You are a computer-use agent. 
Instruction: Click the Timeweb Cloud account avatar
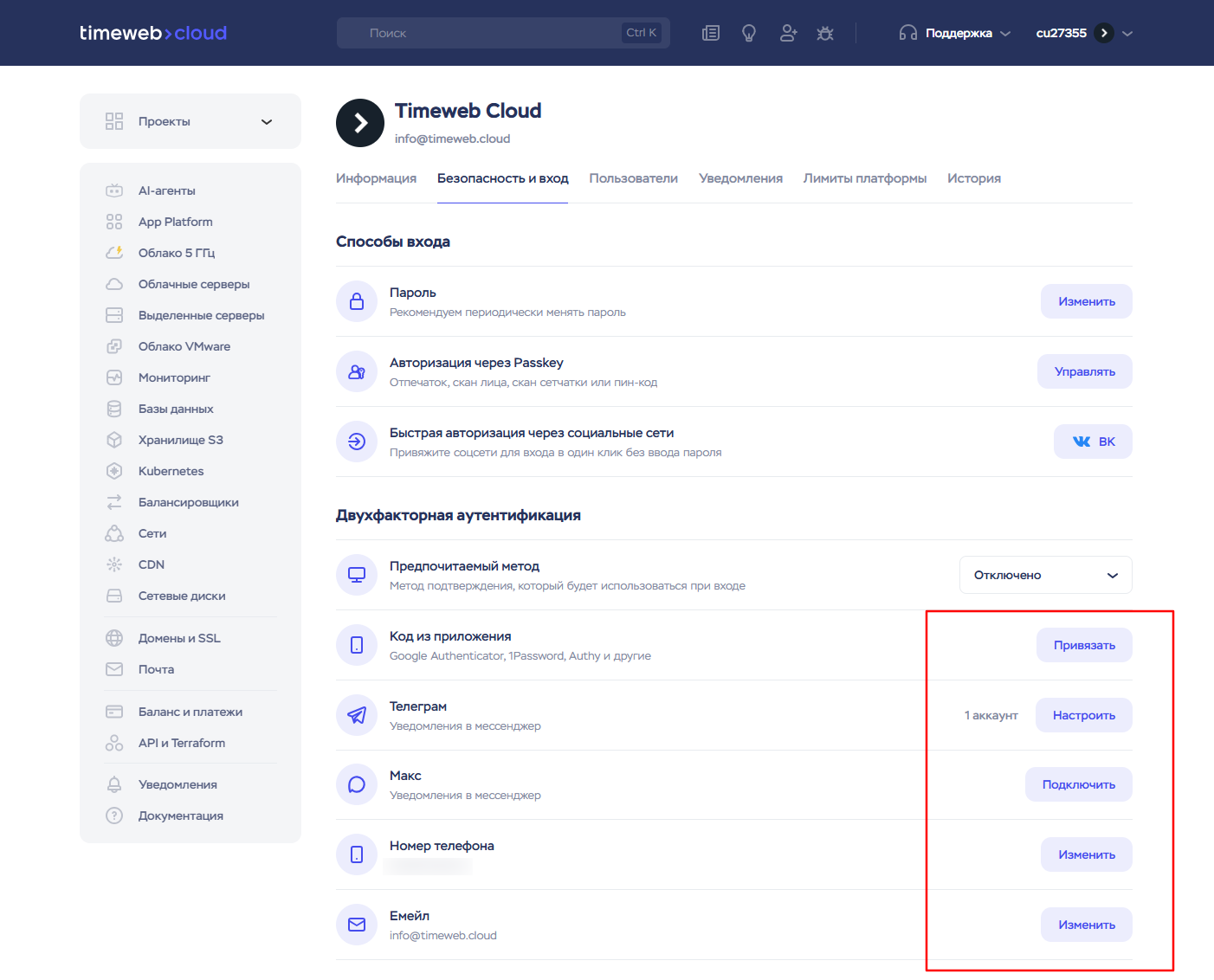pyautogui.click(x=360, y=123)
